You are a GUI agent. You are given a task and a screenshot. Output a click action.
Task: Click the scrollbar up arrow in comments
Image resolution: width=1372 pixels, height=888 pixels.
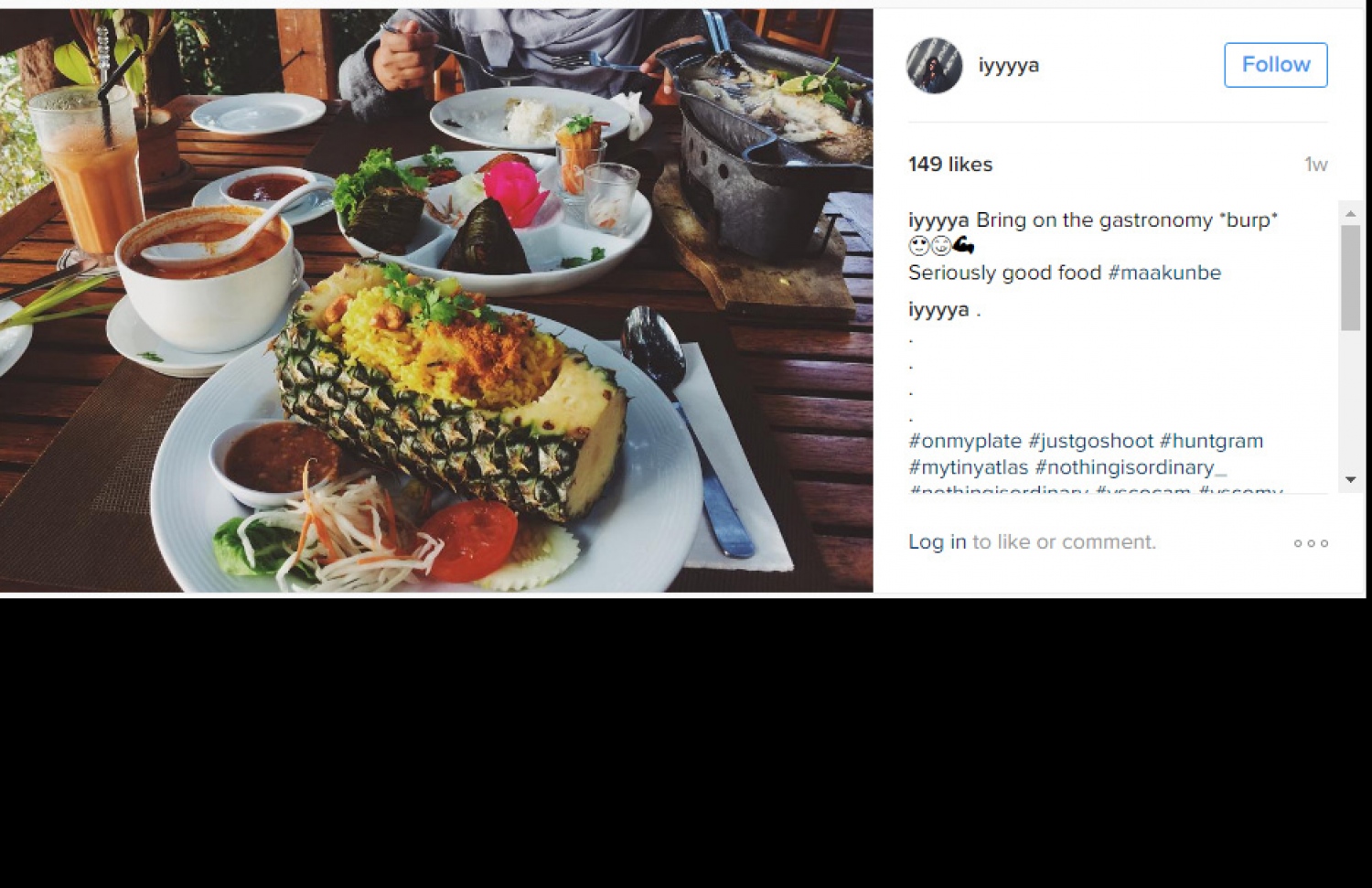[x=1350, y=213]
